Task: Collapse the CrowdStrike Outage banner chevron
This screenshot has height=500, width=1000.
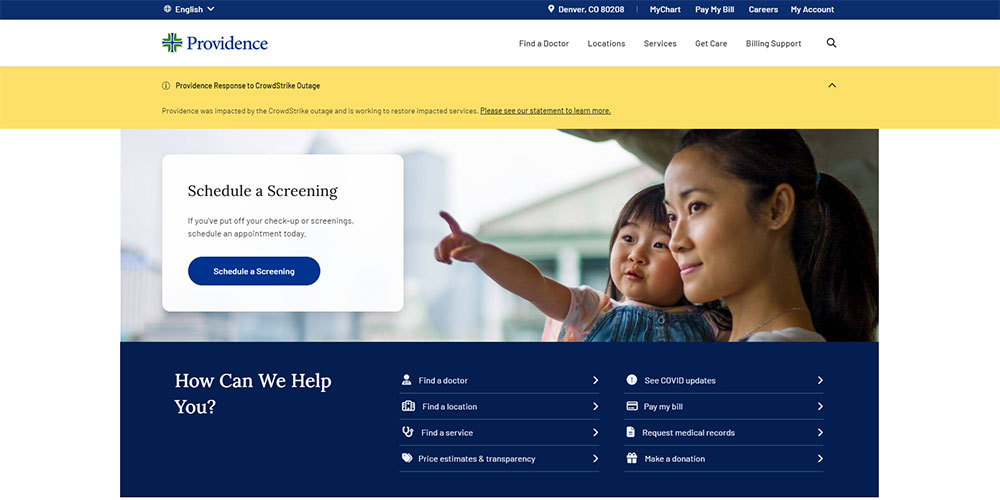Action: pos(832,85)
